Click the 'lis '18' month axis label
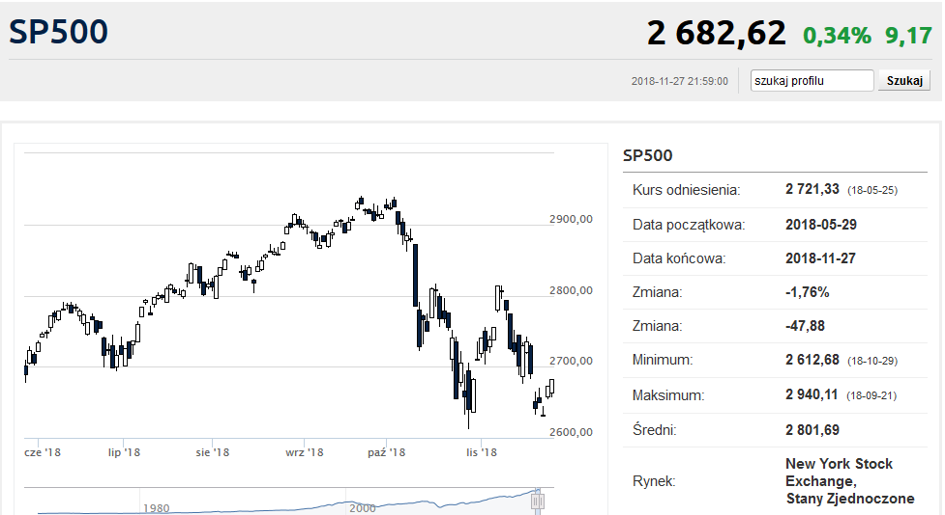 pyautogui.click(x=481, y=452)
